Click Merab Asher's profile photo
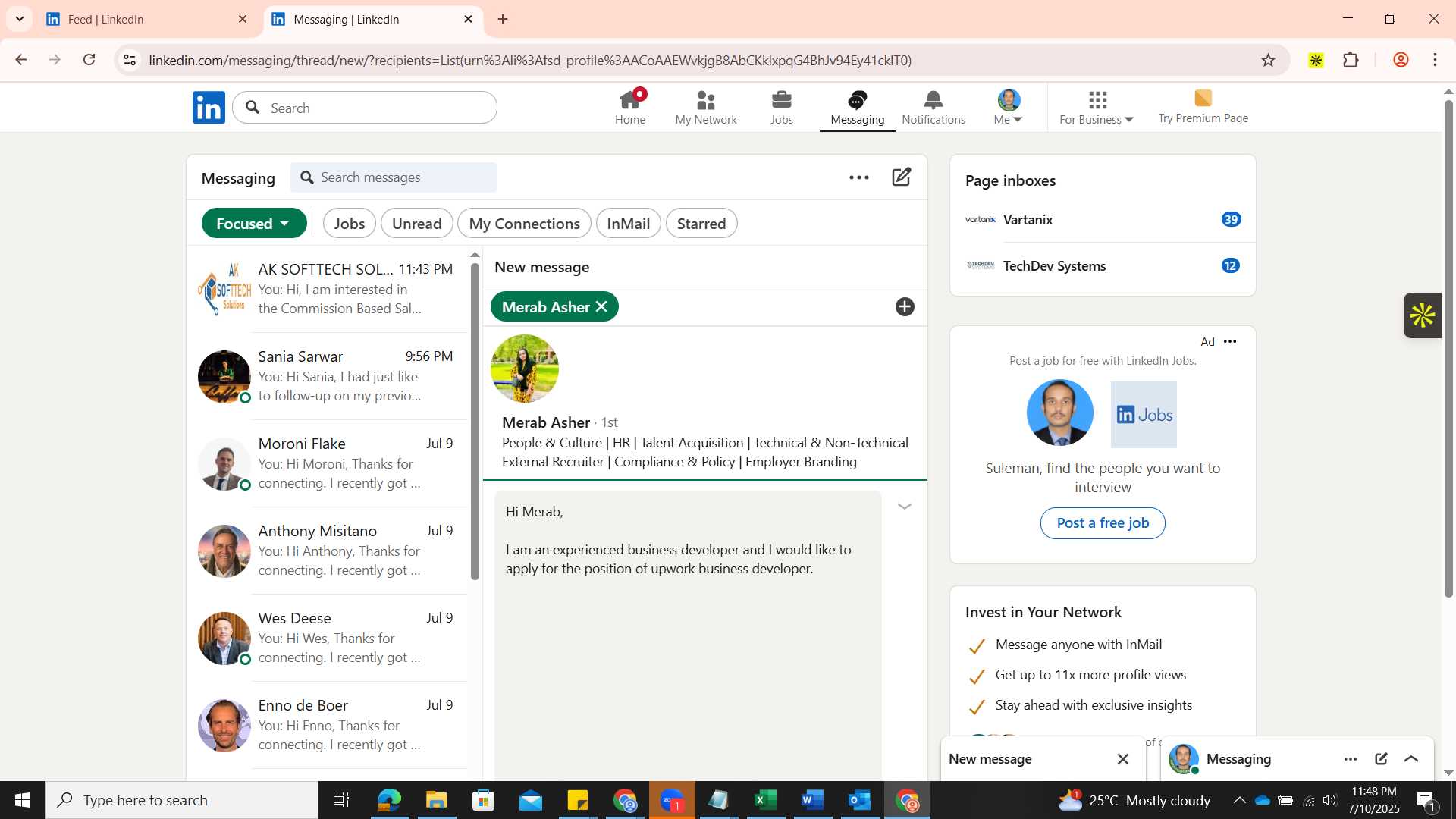1456x819 pixels. coord(525,369)
